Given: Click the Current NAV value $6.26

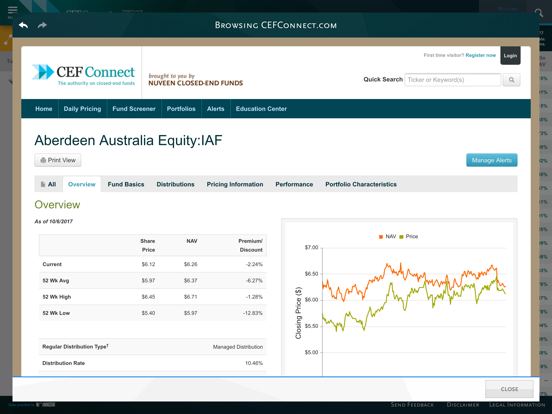Looking at the screenshot, I should pos(190,264).
